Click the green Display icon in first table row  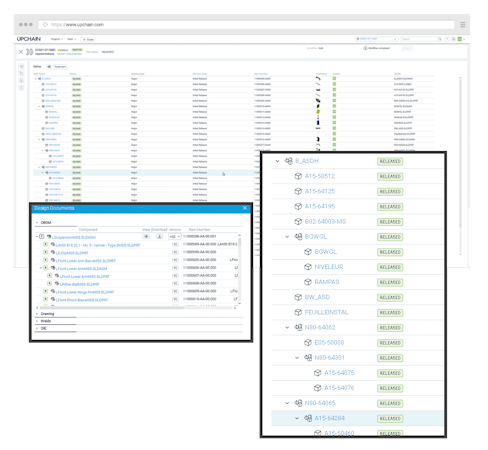pyautogui.click(x=334, y=79)
